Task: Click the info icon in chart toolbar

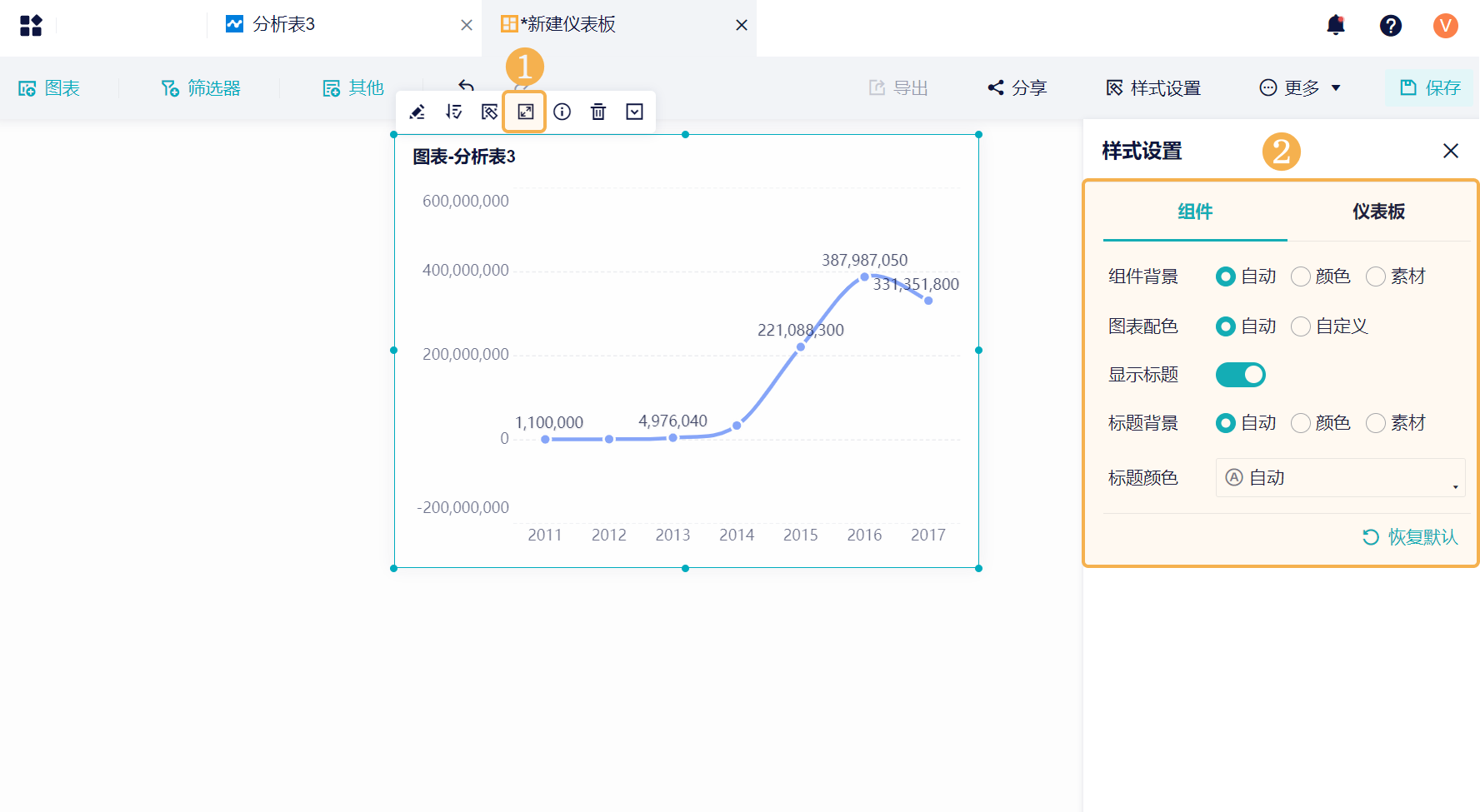Action: click(562, 112)
